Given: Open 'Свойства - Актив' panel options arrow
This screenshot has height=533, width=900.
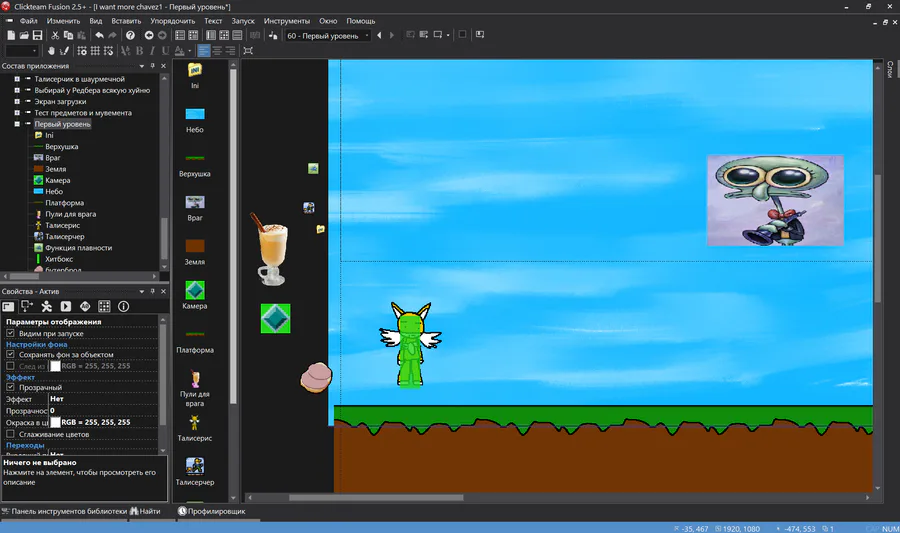Looking at the screenshot, I should (x=142, y=292).
